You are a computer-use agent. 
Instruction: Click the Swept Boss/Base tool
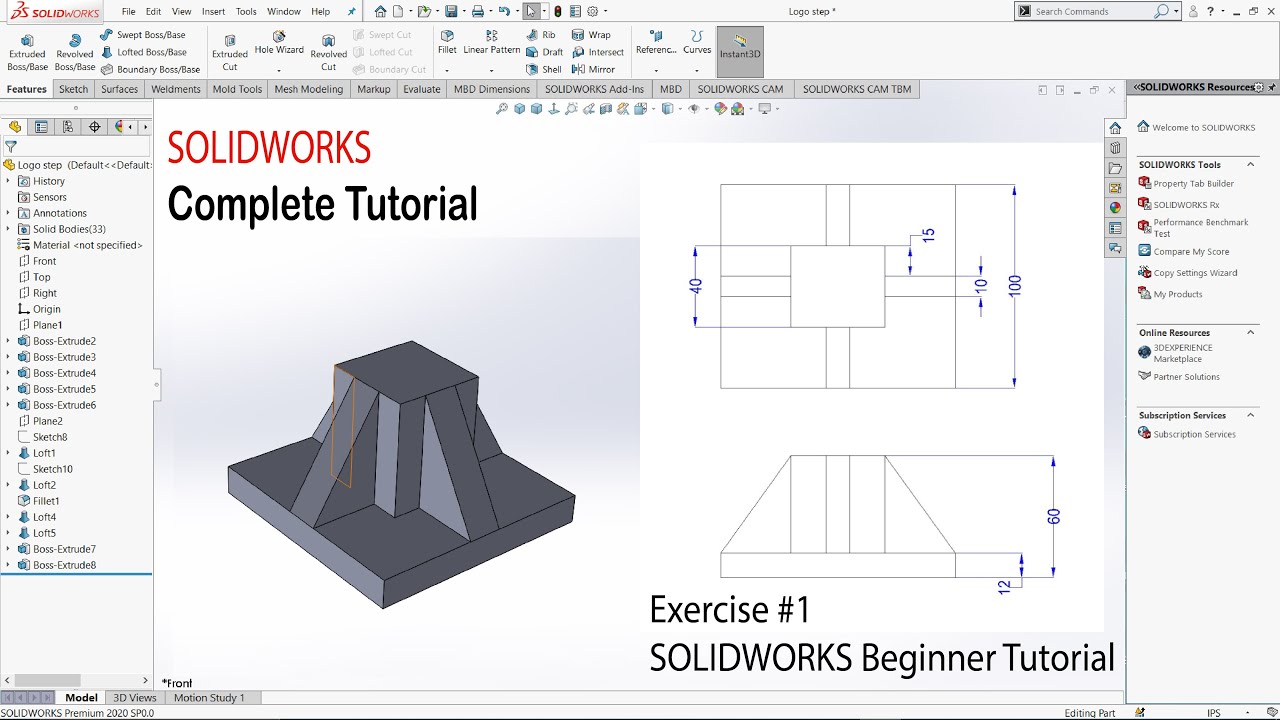[143, 35]
